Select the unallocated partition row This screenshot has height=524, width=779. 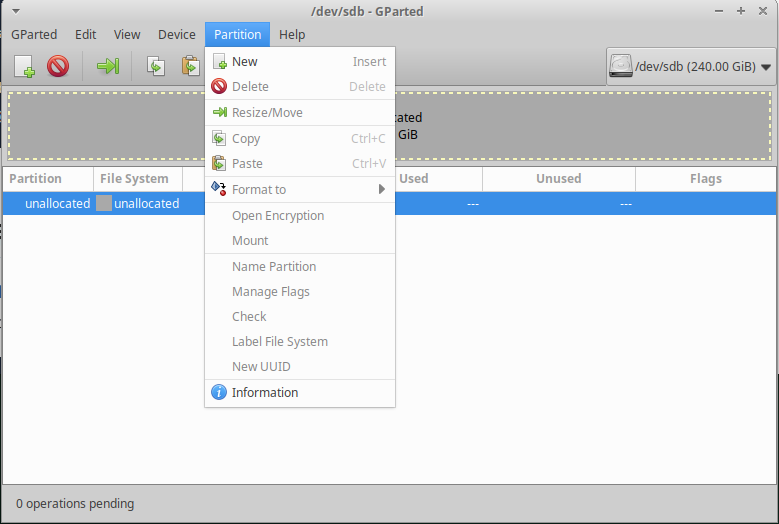point(390,204)
